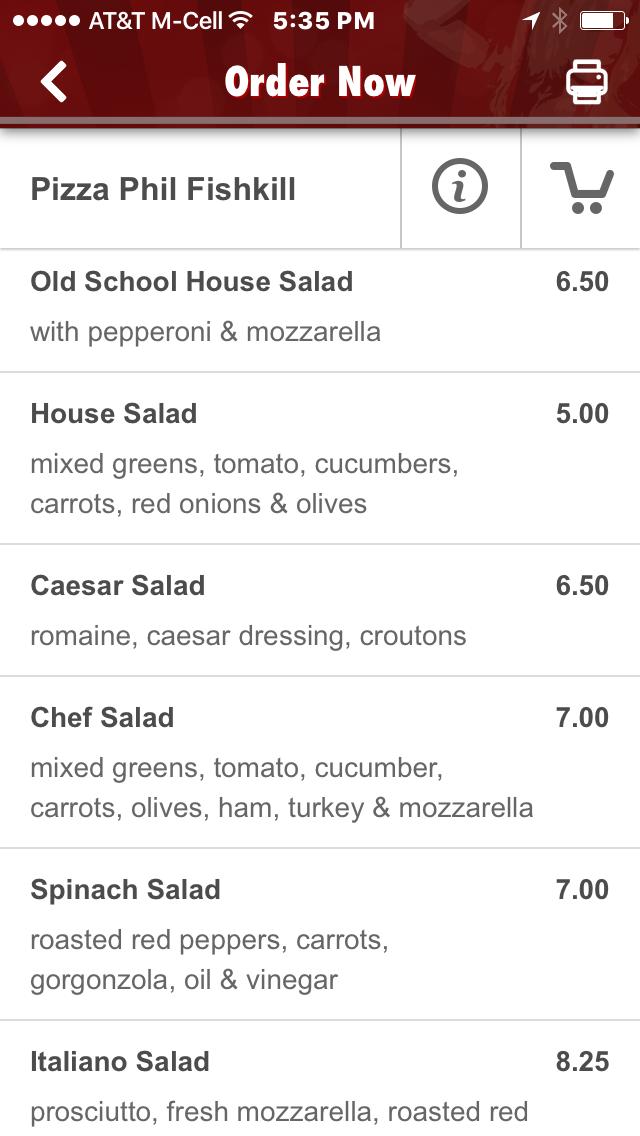Choose Caesar Salad from the menu
Viewport: 640px width, 1136px height.
point(118,586)
